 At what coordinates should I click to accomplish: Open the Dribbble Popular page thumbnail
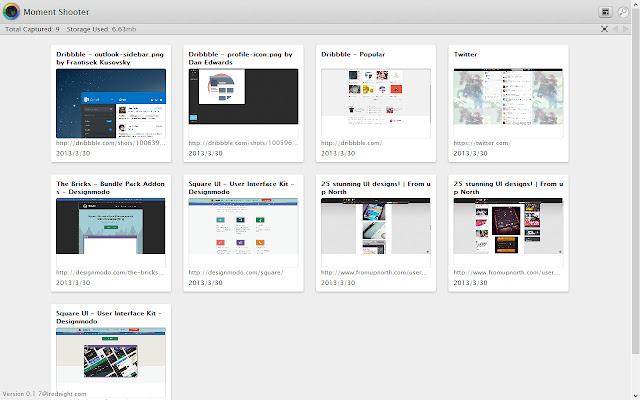(x=376, y=103)
